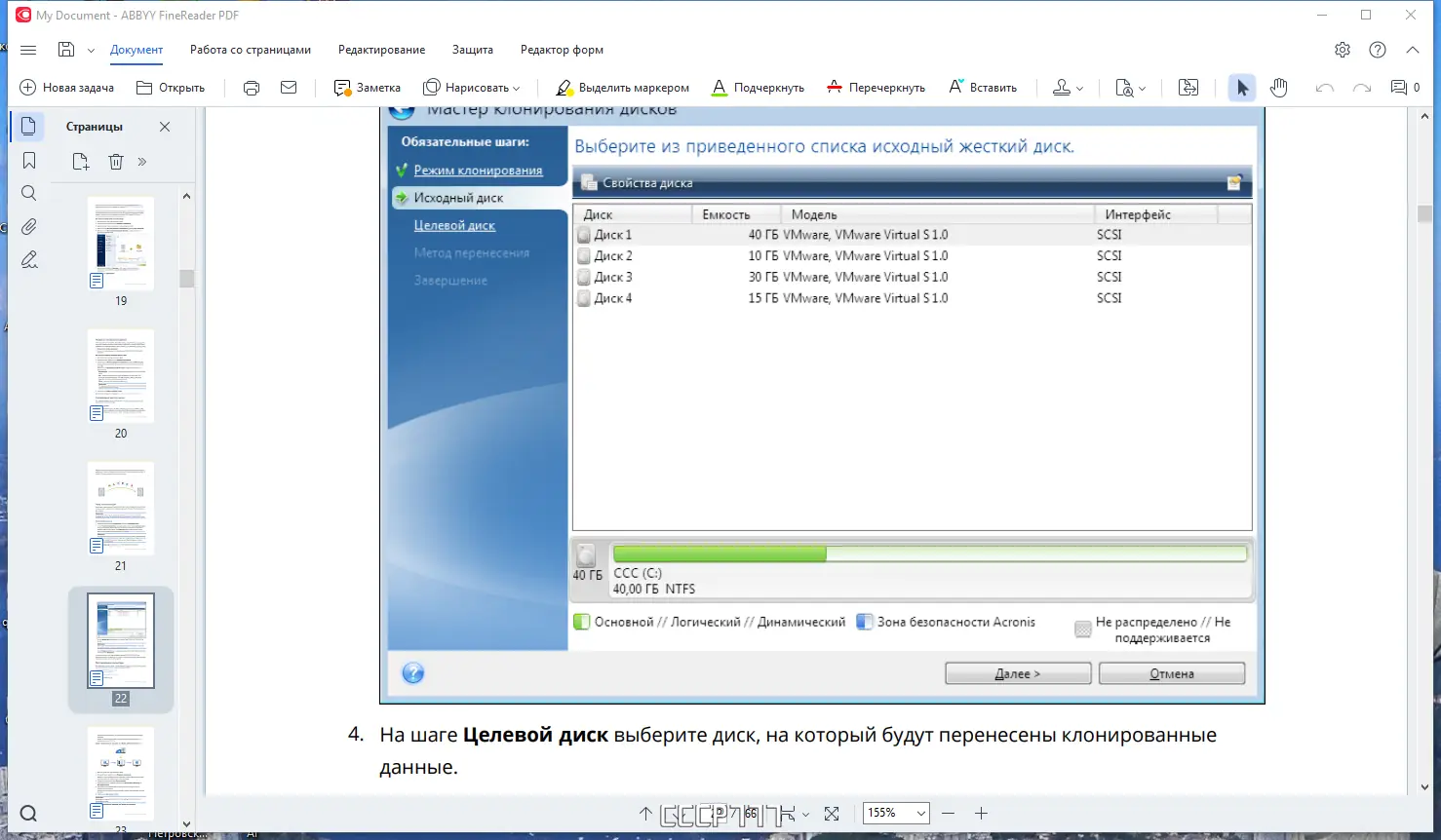
Task: Send document via the email icon
Action: (x=289, y=87)
